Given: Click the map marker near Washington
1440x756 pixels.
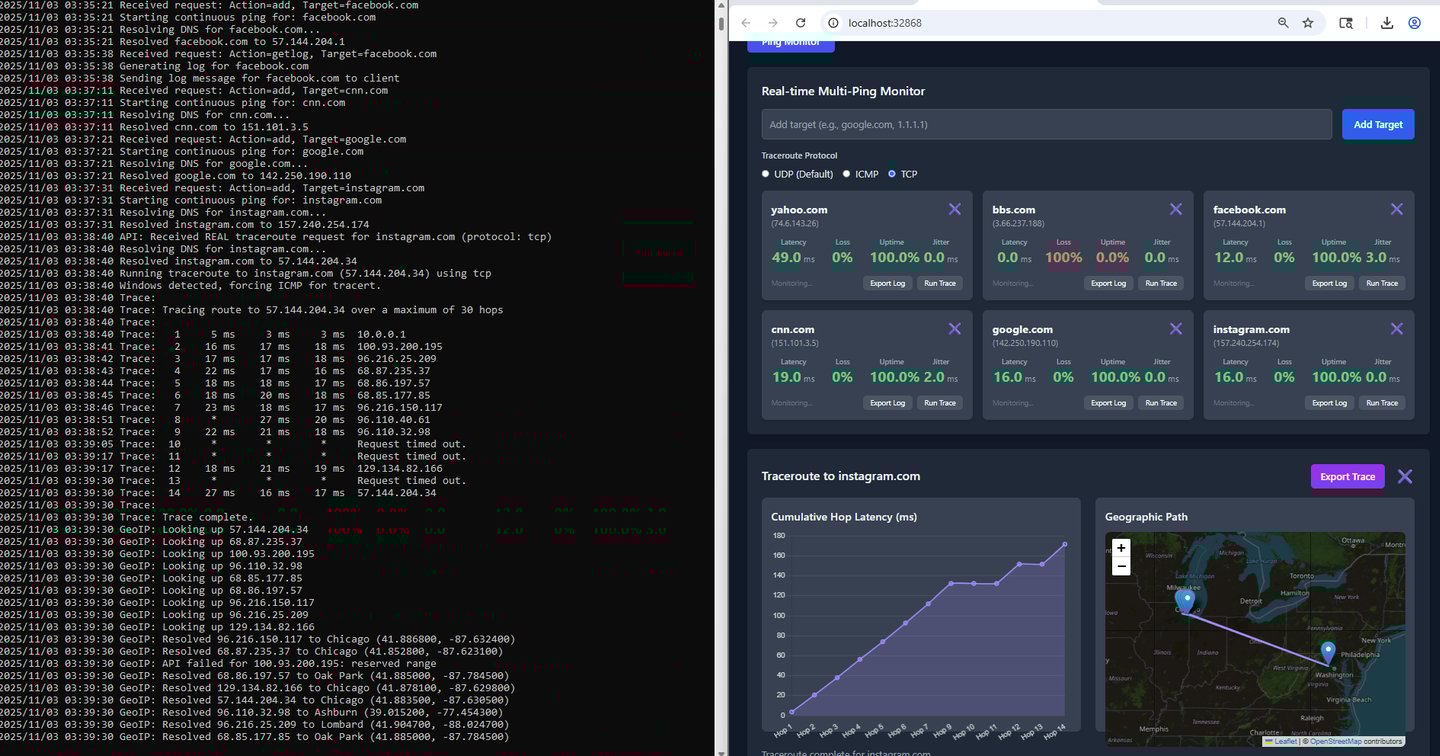Looking at the screenshot, I should click(x=1328, y=651).
